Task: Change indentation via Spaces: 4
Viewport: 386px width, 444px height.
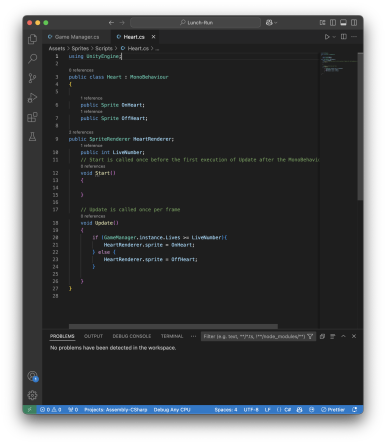Action: coord(226,410)
